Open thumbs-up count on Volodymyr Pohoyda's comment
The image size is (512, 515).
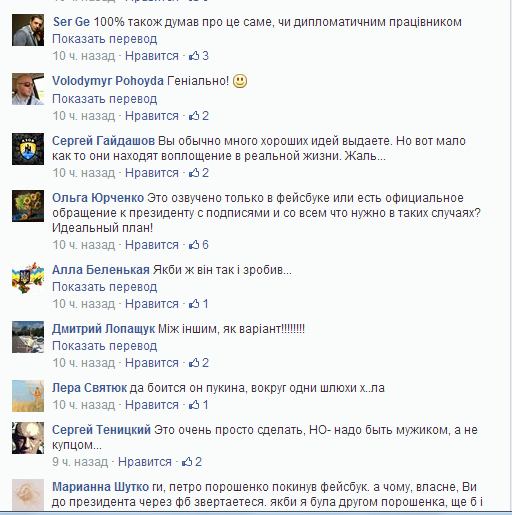point(199,116)
